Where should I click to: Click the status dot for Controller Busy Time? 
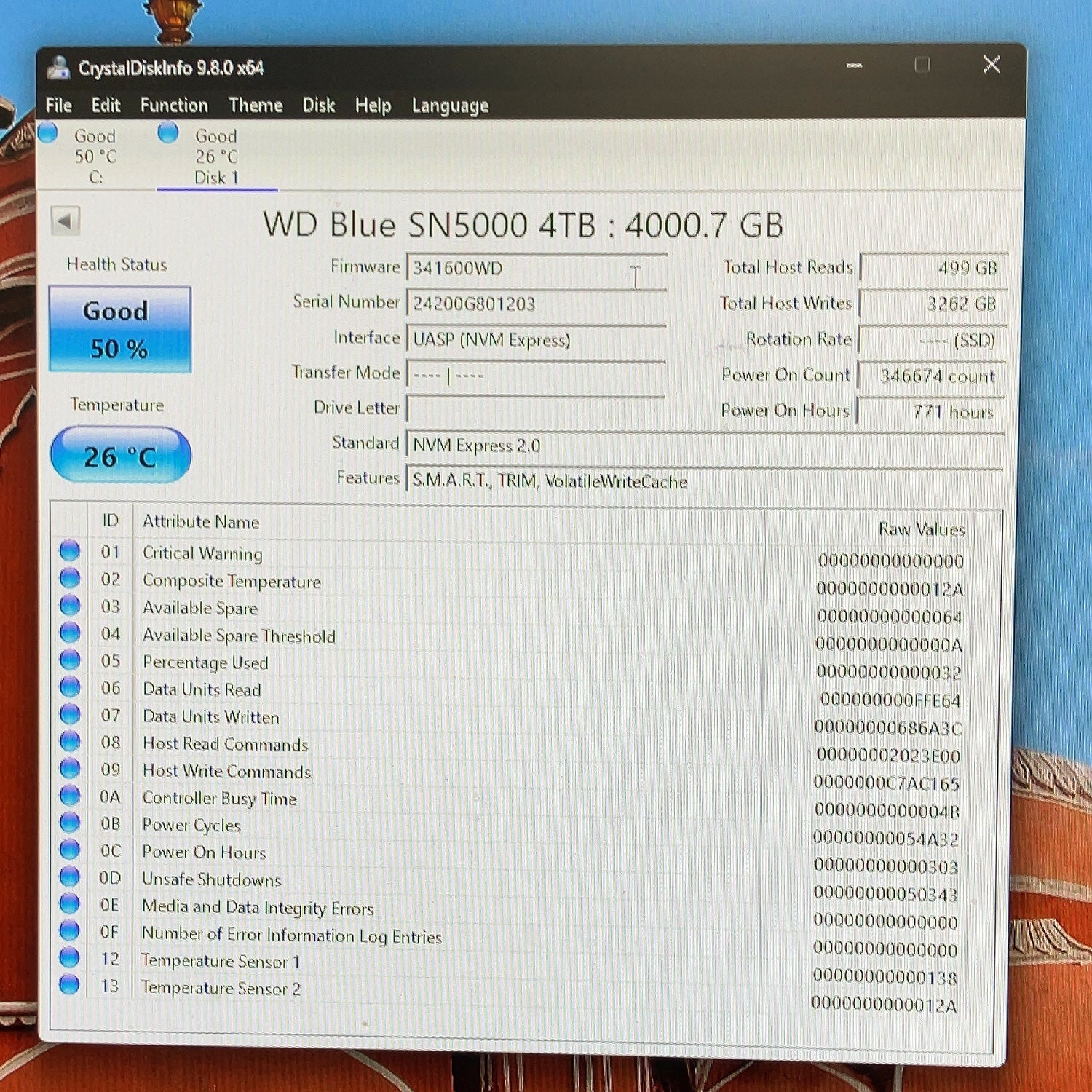(70, 796)
